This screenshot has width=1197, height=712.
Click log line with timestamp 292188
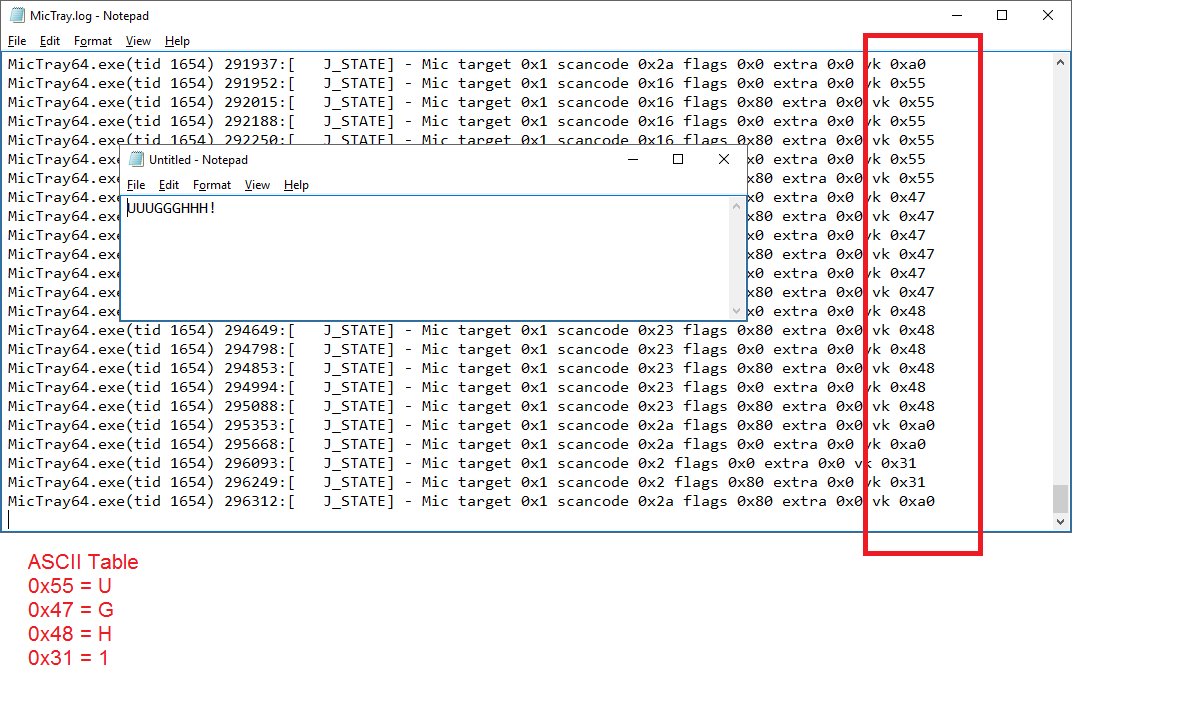pyautogui.click(x=466, y=121)
